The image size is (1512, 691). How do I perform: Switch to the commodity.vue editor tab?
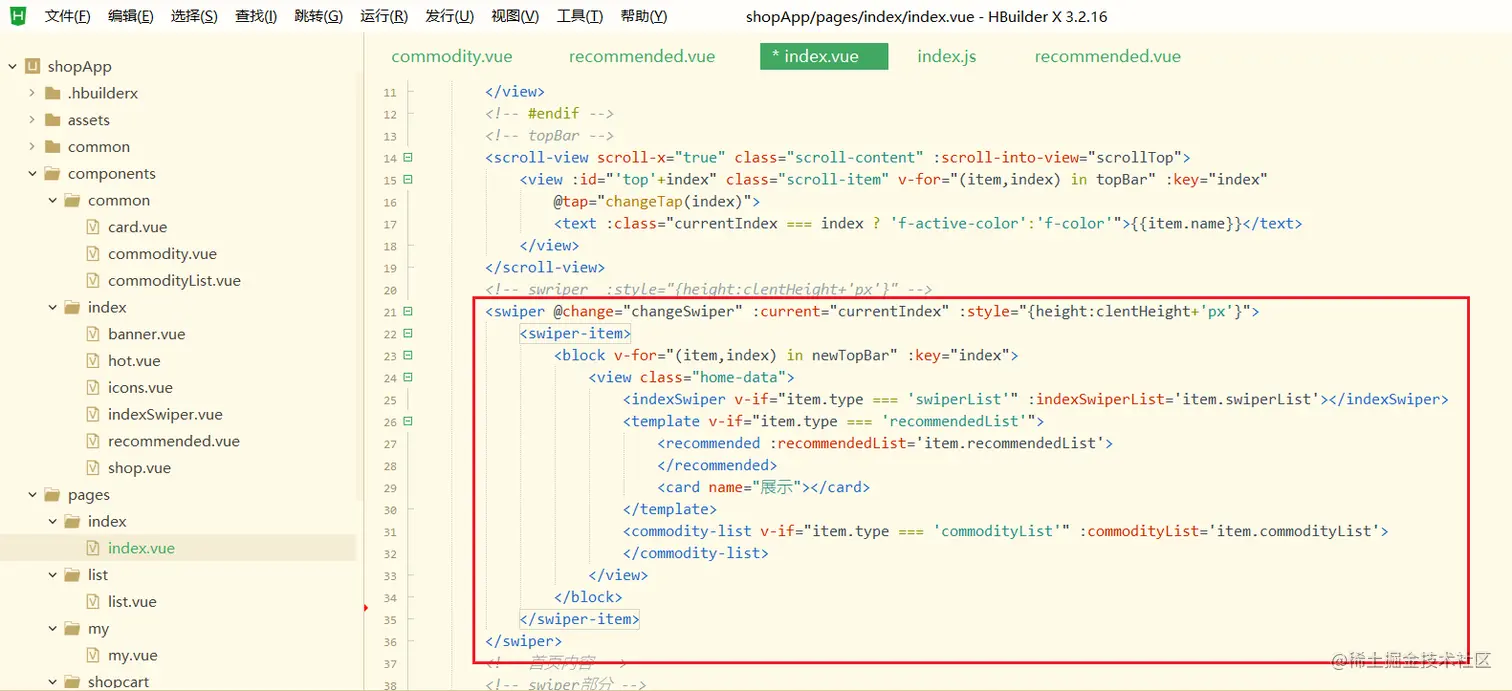(x=452, y=56)
